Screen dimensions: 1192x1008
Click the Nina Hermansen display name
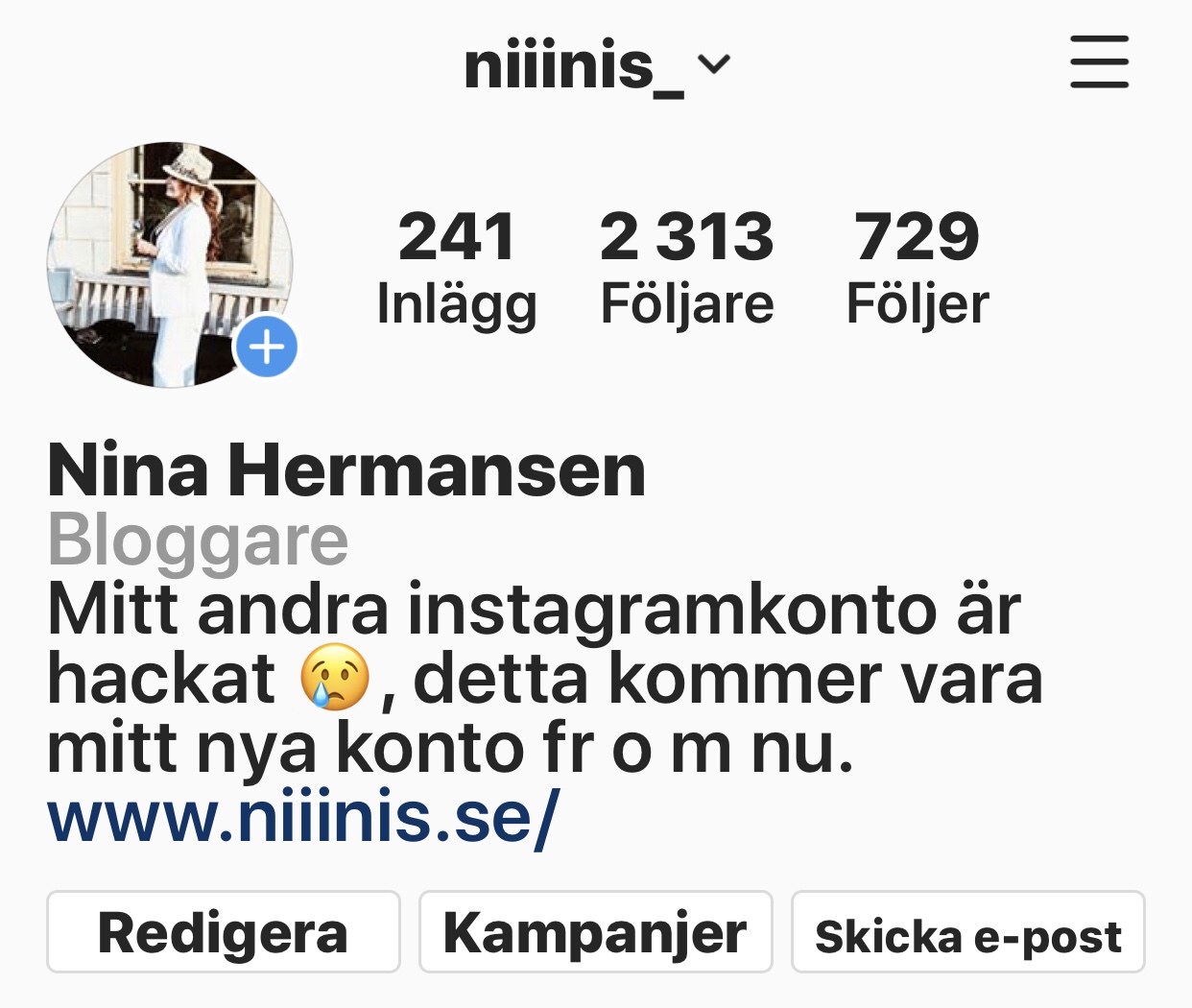[x=346, y=469]
